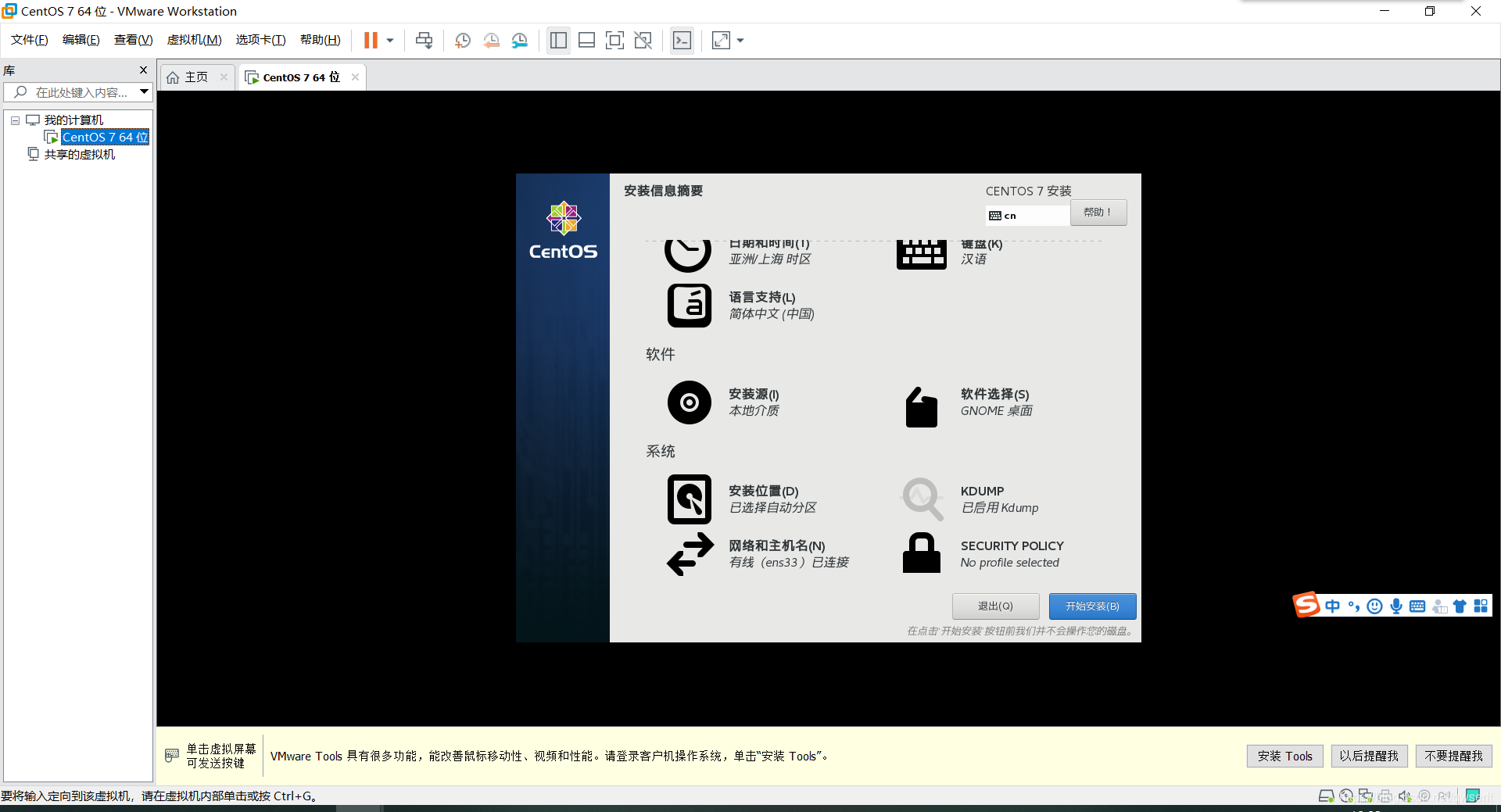This screenshot has height=812, width=1501.
Task: Activate voice input microphone in Sogou bar
Action: pyautogui.click(x=1396, y=606)
